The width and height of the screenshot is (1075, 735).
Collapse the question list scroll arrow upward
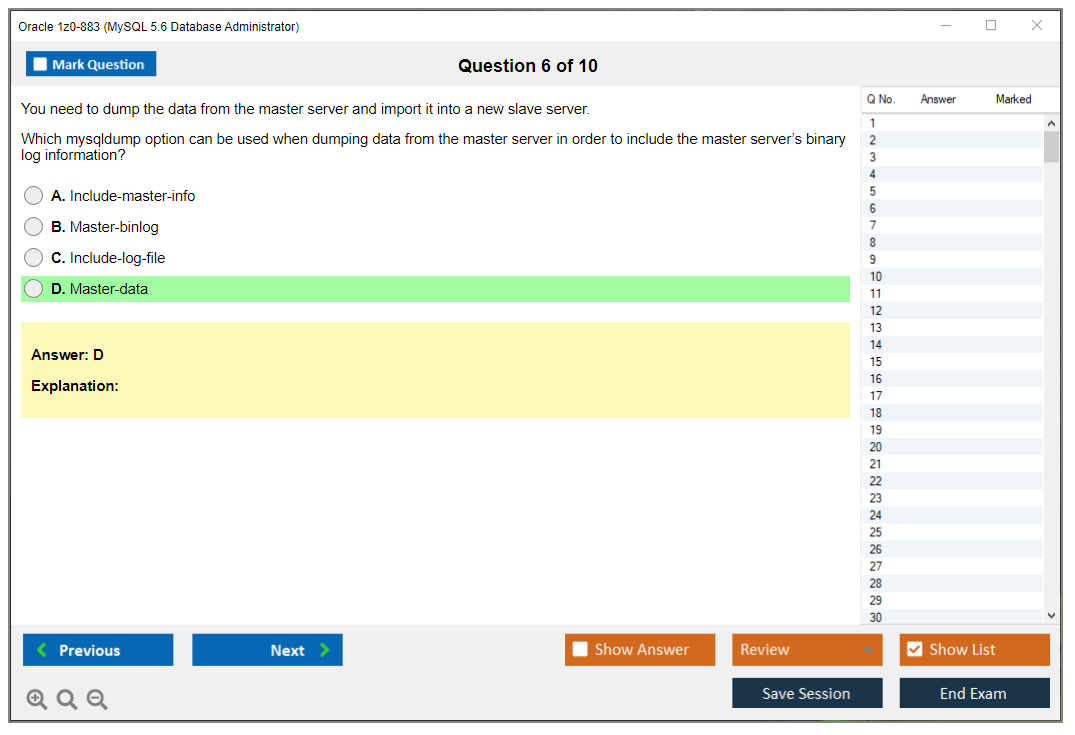[1052, 122]
